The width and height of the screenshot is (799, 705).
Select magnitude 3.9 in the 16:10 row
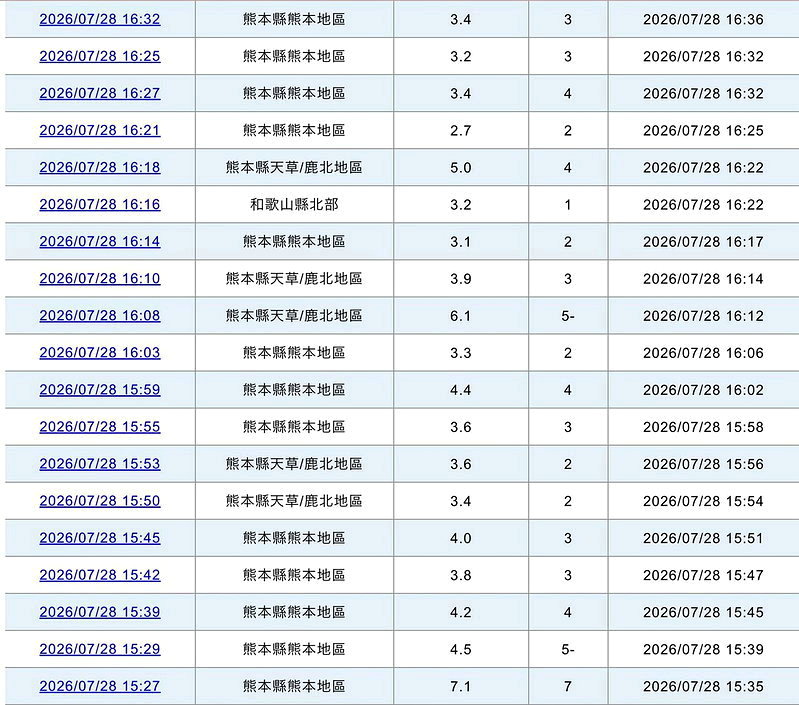click(461, 279)
